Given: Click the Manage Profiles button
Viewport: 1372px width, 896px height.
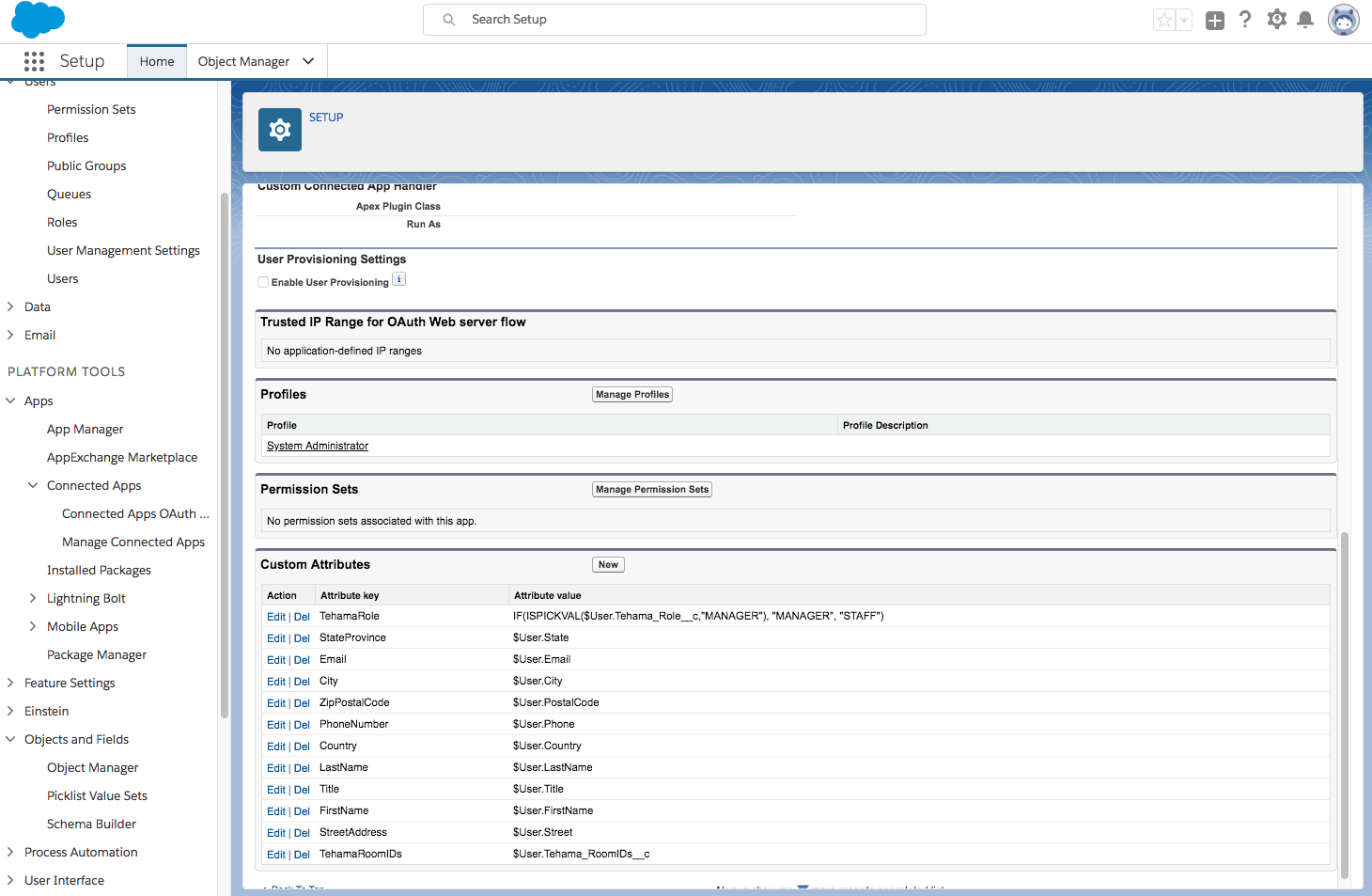Looking at the screenshot, I should point(632,395).
